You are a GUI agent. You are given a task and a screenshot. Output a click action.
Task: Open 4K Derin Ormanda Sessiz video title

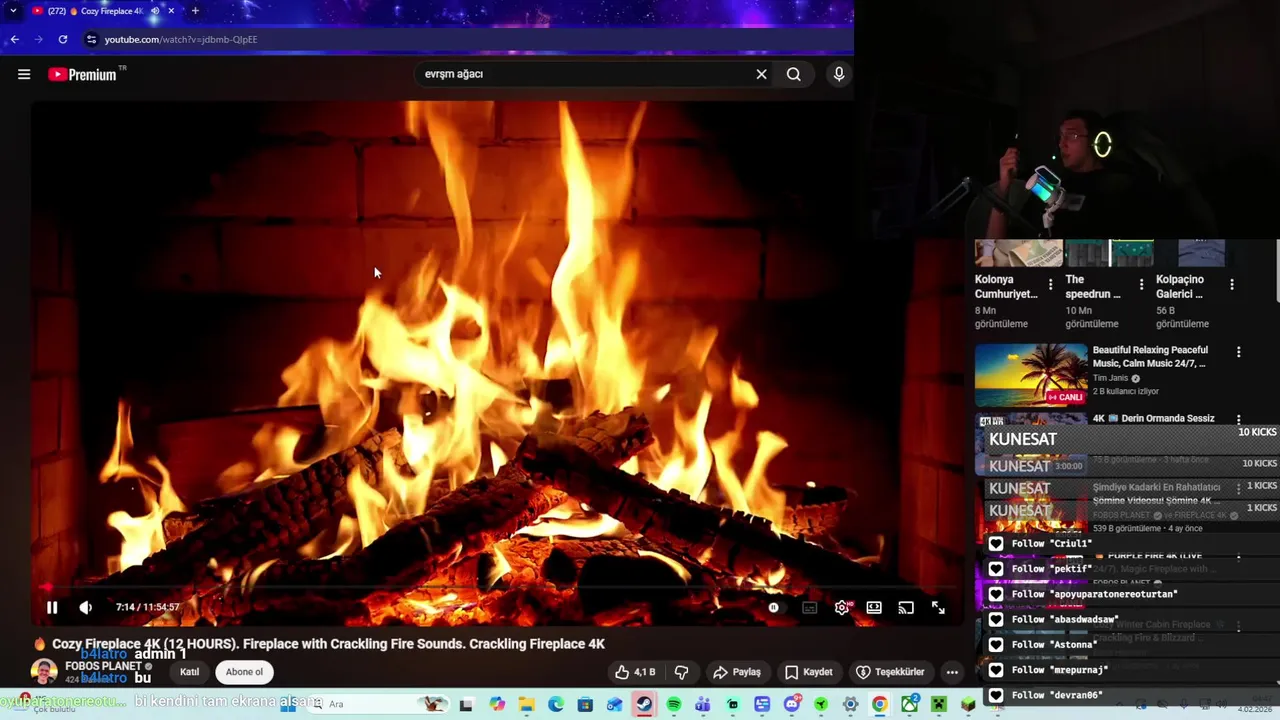pyautogui.click(x=1154, y=418)
